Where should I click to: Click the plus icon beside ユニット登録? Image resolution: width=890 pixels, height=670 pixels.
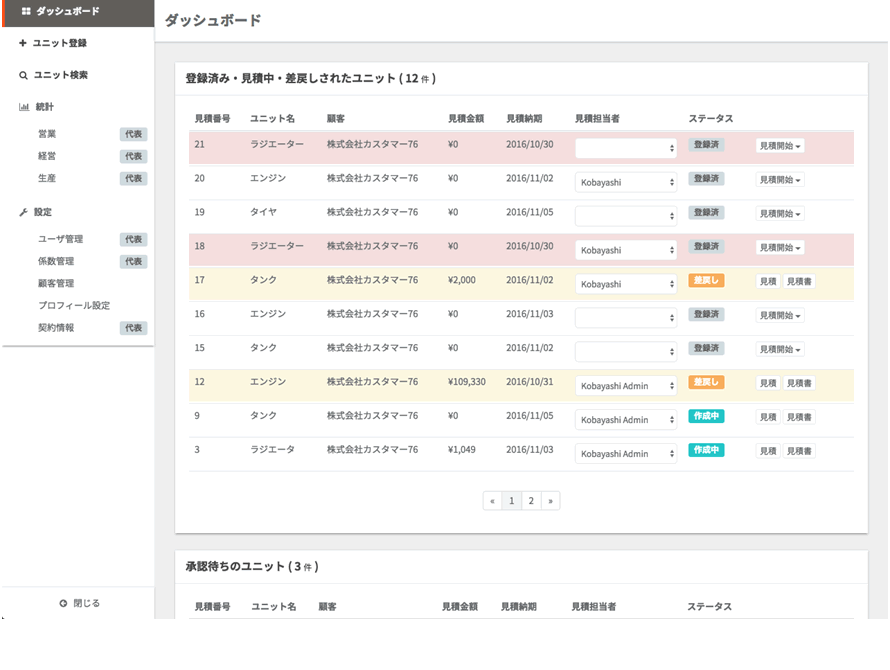[23, 43]
